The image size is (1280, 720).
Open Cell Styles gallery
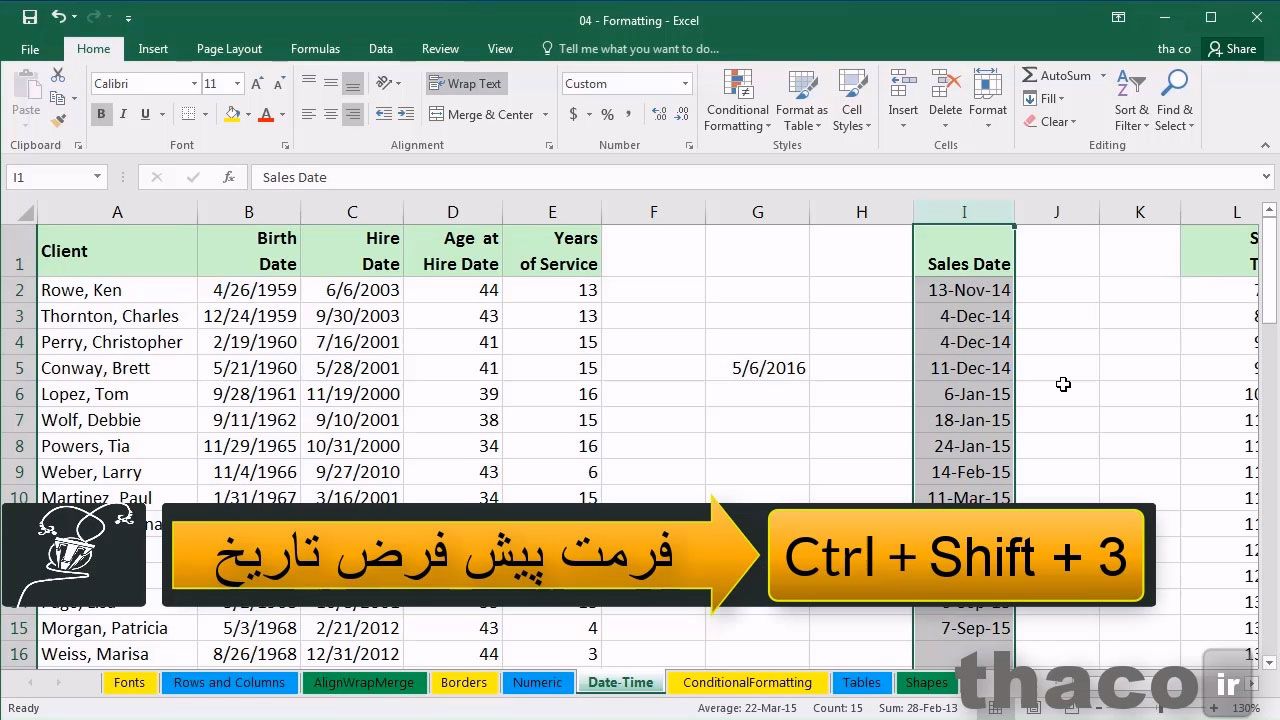coord(852,101)
